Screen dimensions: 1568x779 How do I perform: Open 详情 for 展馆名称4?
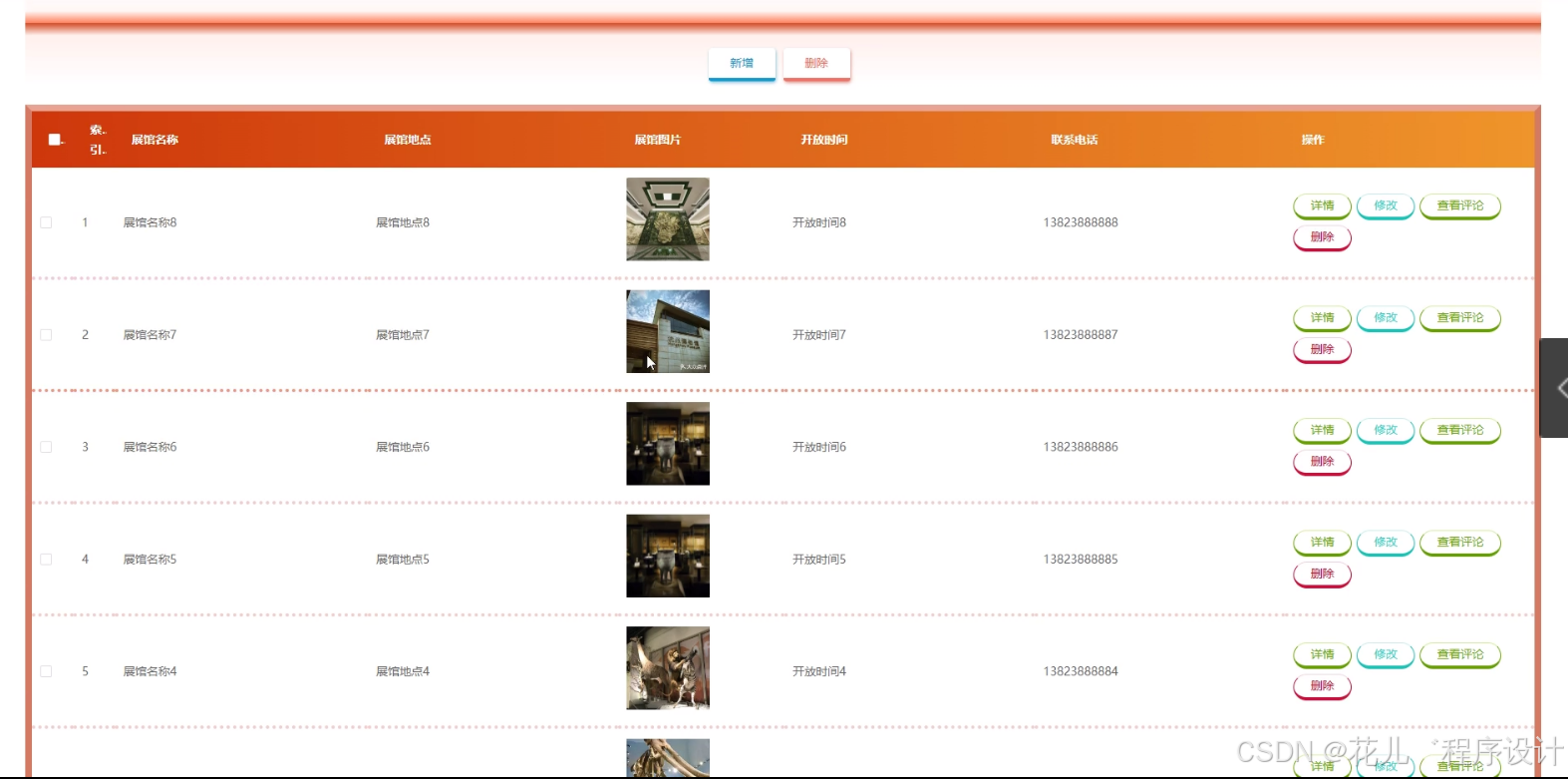tap(1322, 654)
